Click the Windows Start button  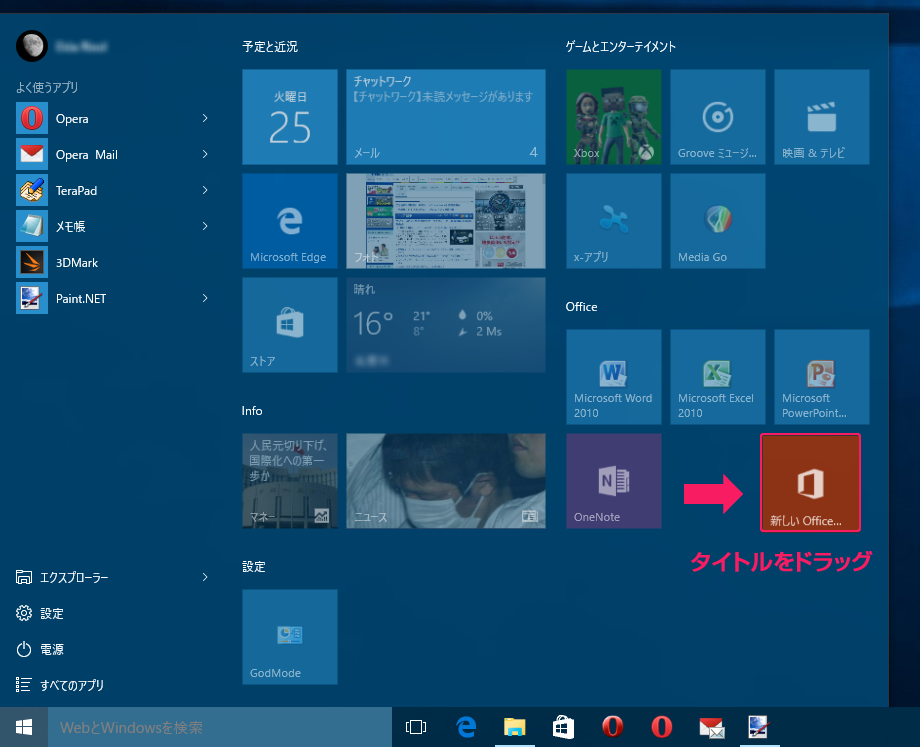pyautogui.click(x=23, y=727)
